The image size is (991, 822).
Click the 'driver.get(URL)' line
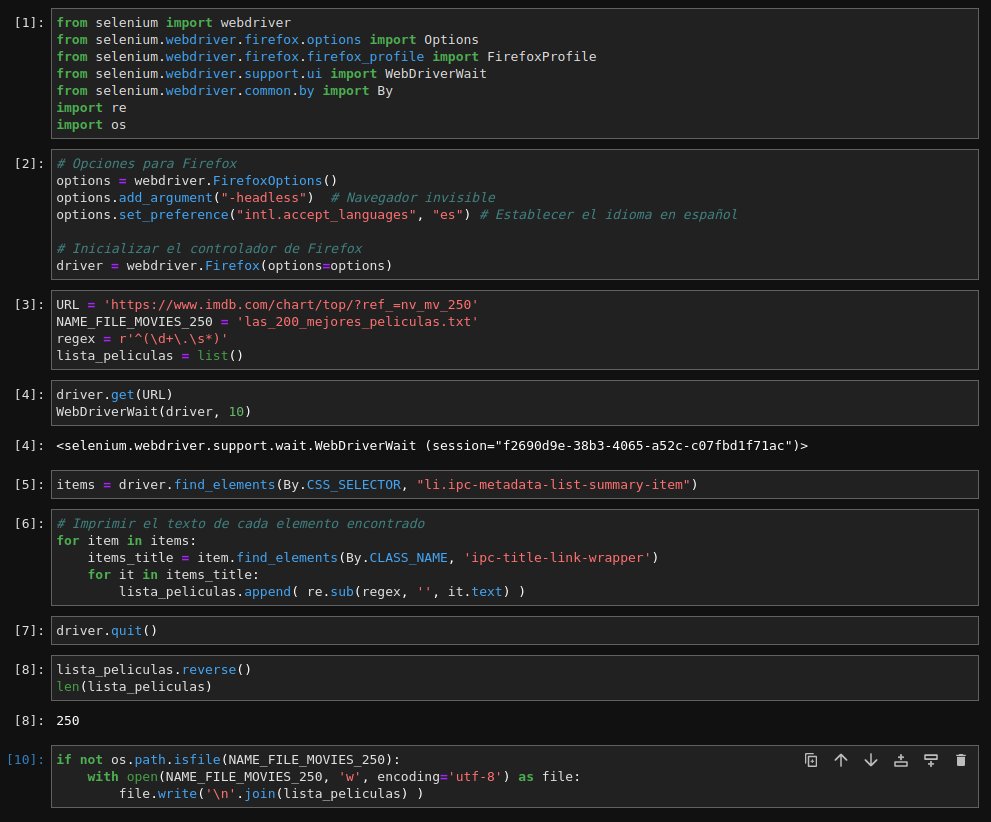pyautogui.click(x=114, y=395)
